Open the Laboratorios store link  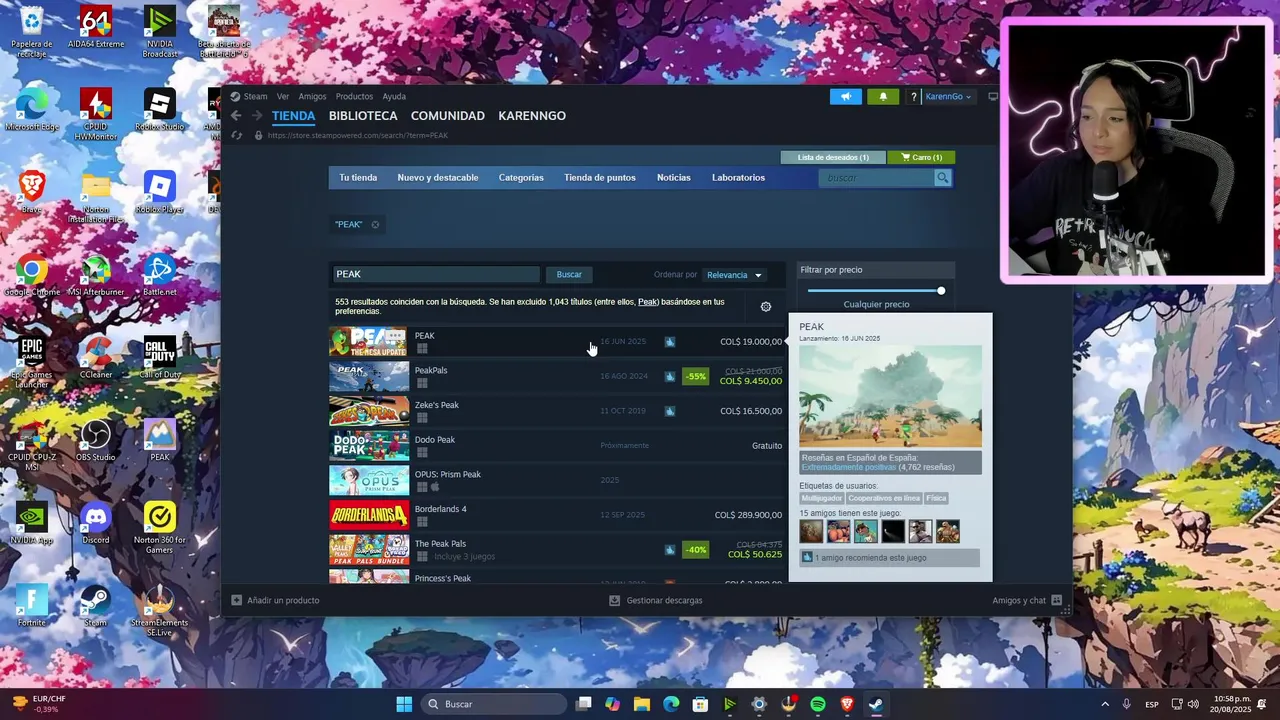coord(738,178)
